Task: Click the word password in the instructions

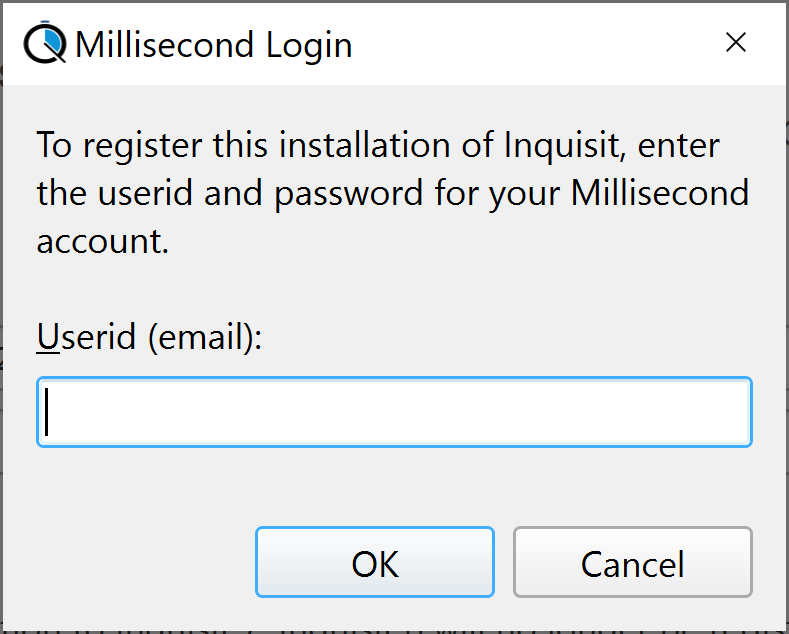Action: click(349, 195)
